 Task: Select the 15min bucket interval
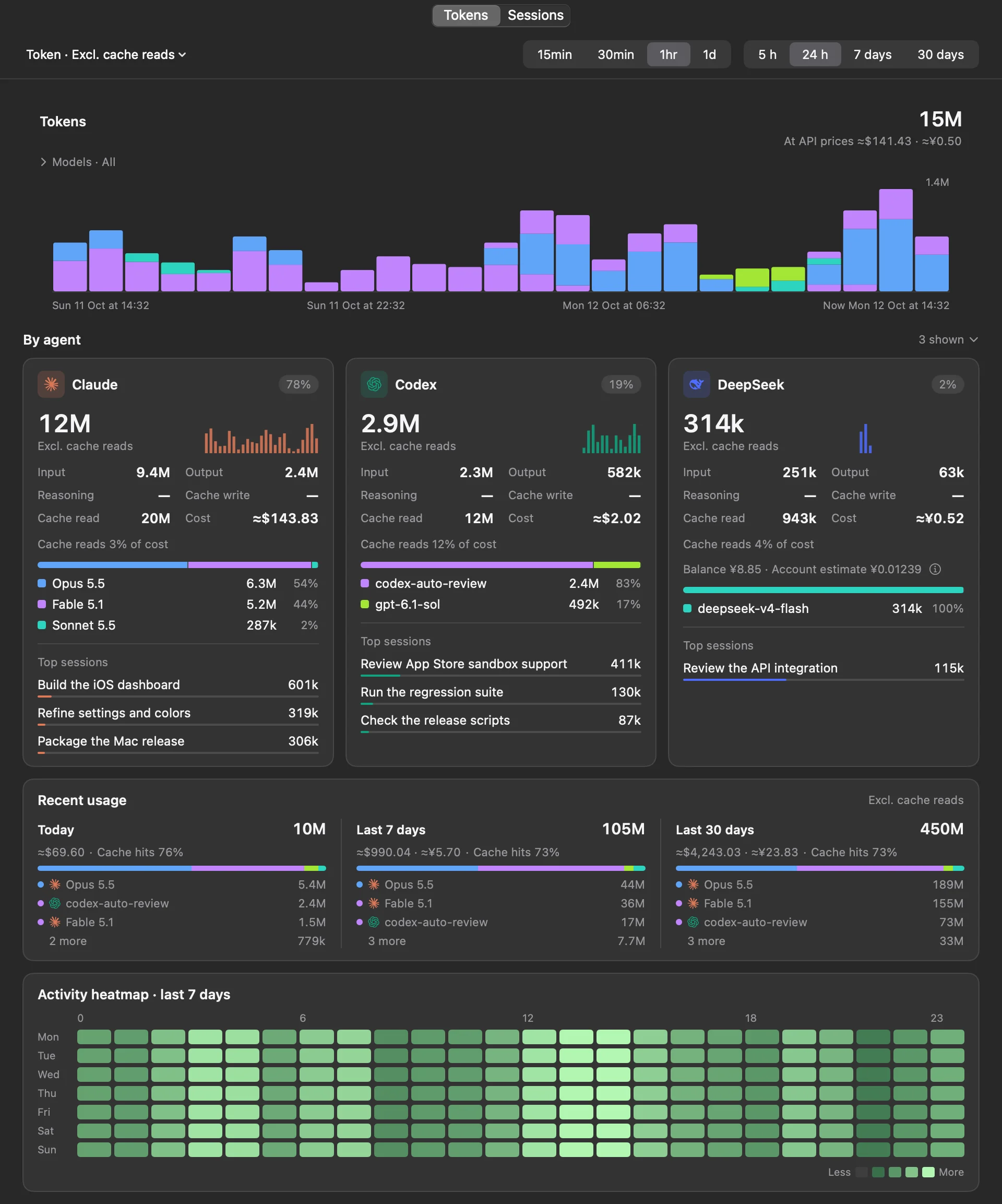click(554, 54)
